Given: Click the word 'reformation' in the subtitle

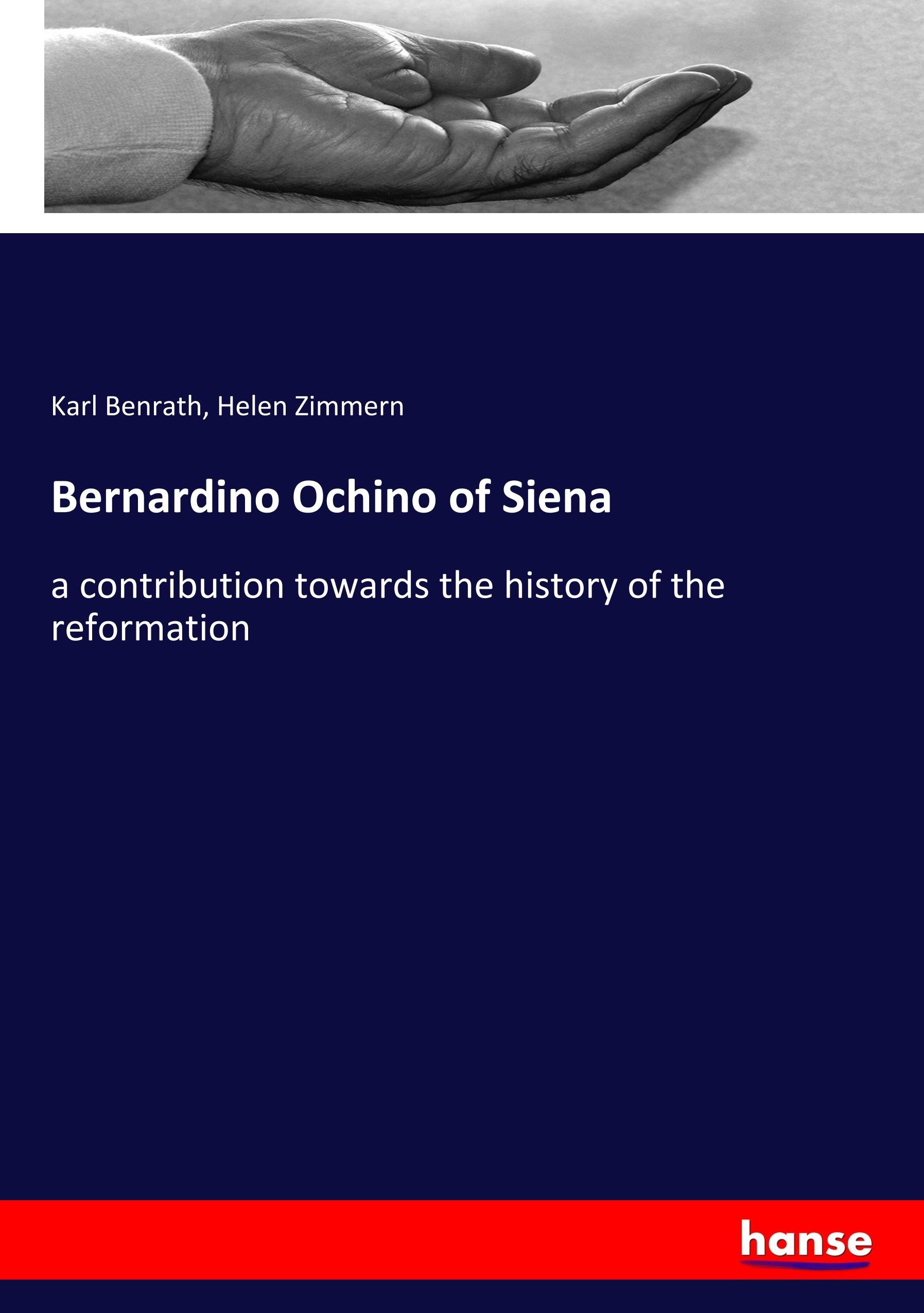Looking at the screenshot, I should point(150,628).
